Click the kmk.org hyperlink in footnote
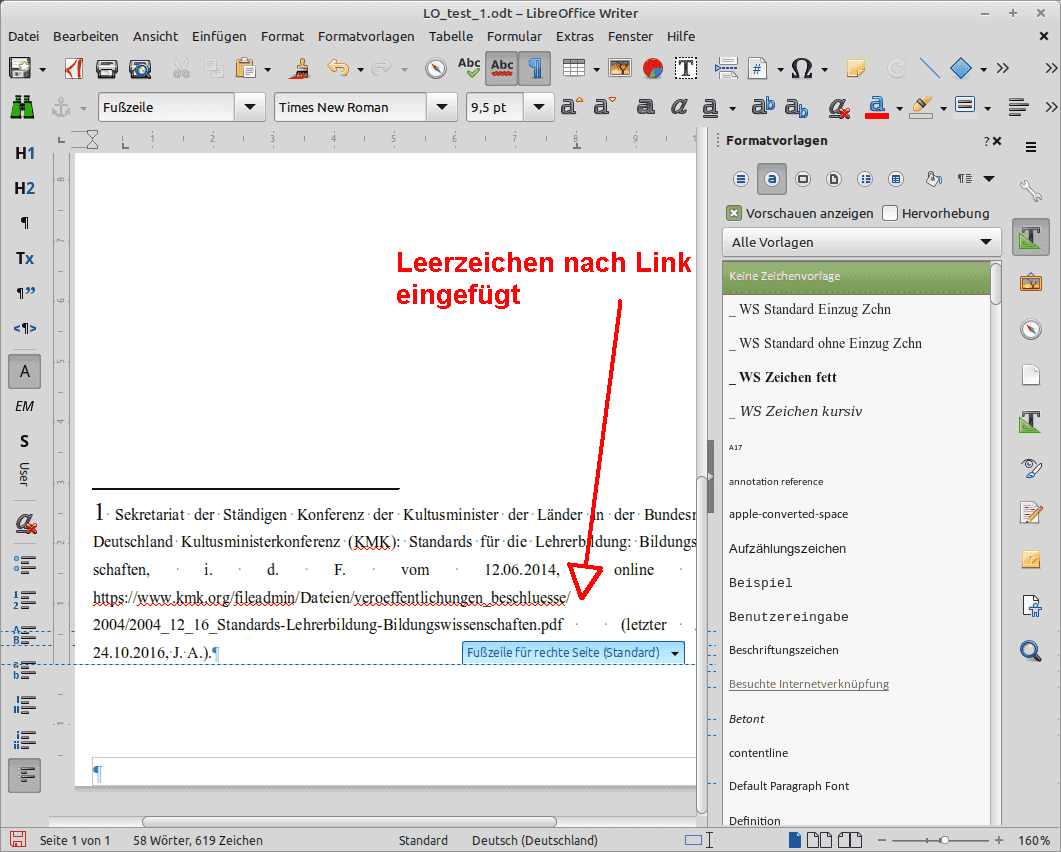This screenshot has width=1061, height=852. [x=332, y=598]
